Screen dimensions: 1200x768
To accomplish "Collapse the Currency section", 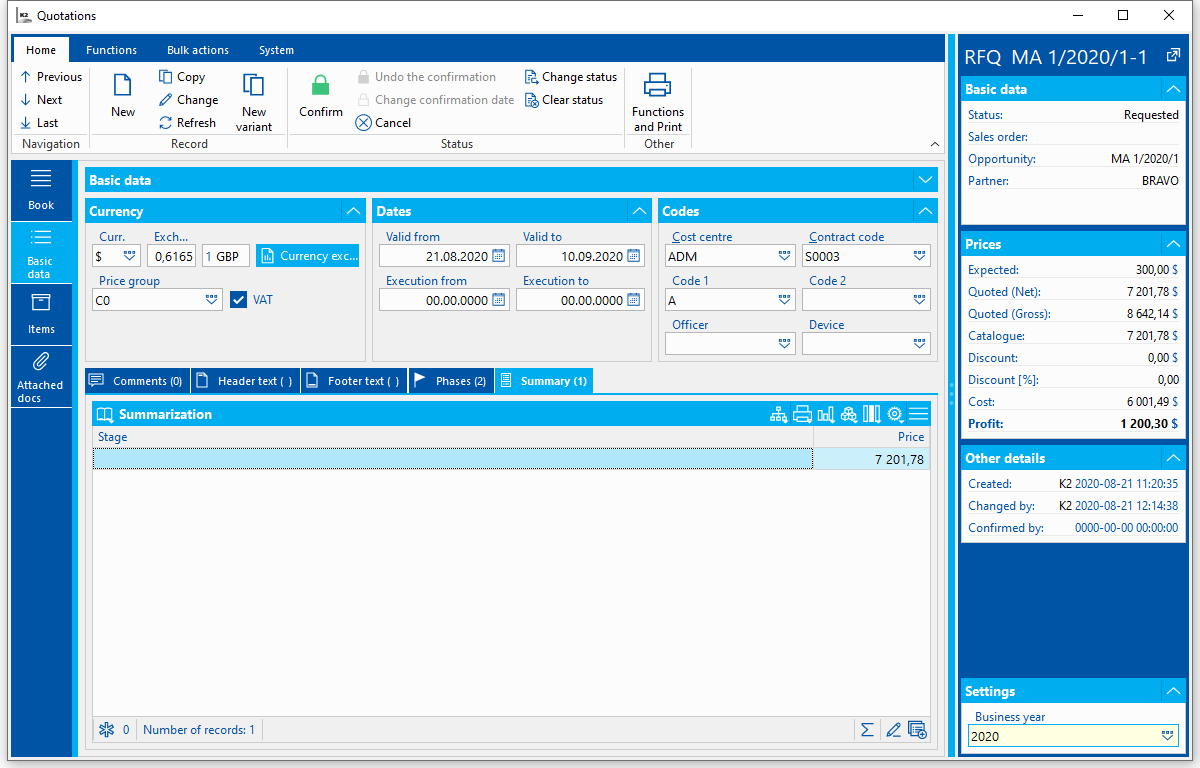I will [x=353, y=211].
